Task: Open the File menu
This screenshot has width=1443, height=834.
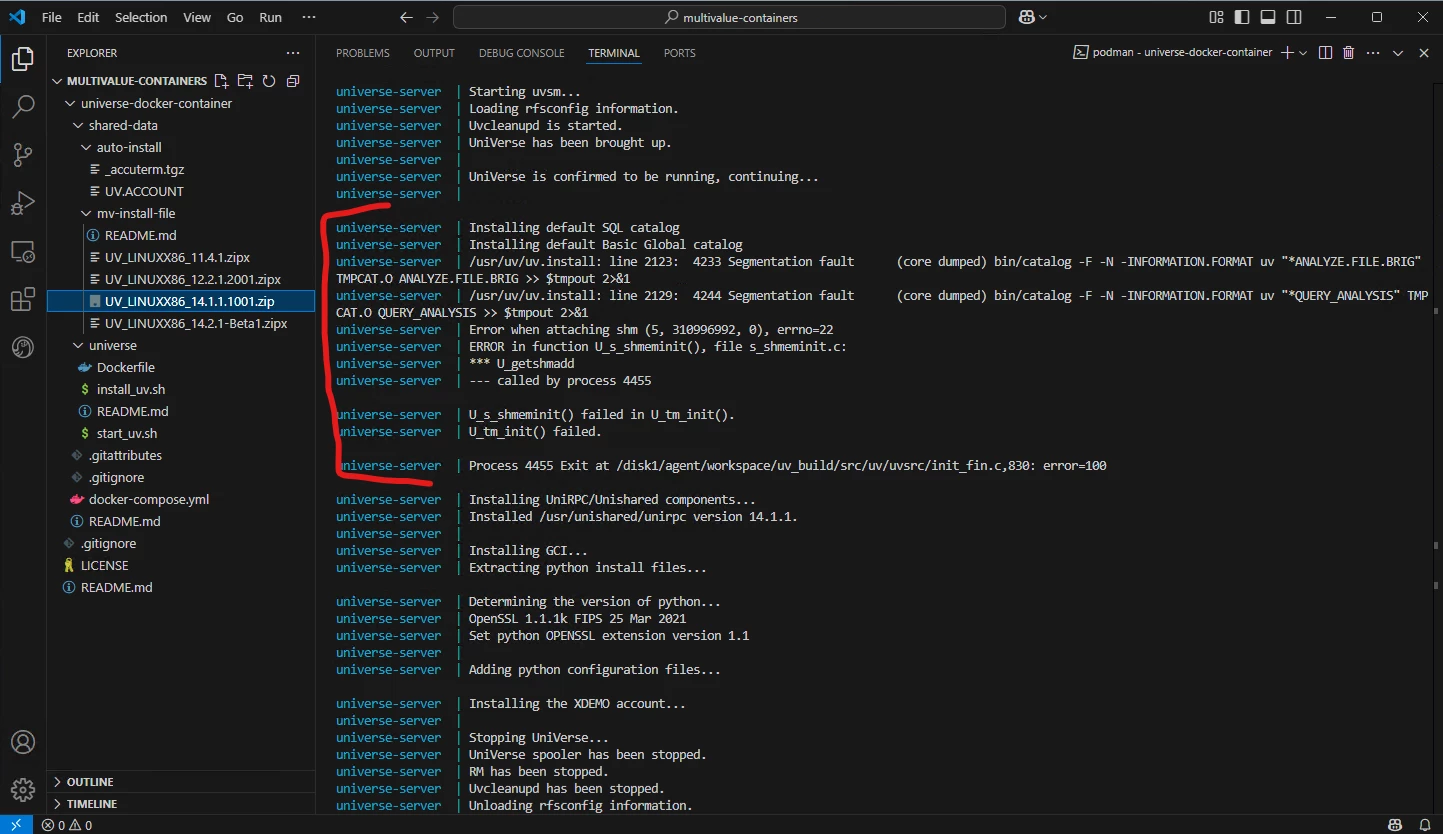Action: pos(52,17)
